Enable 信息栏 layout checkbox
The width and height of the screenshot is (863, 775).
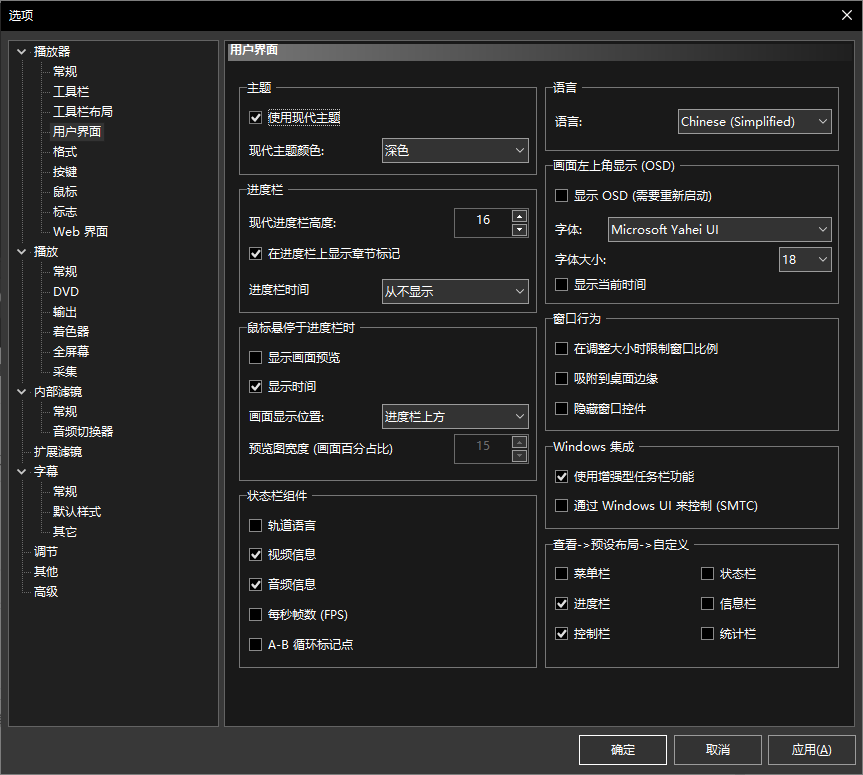pos(708,604)
